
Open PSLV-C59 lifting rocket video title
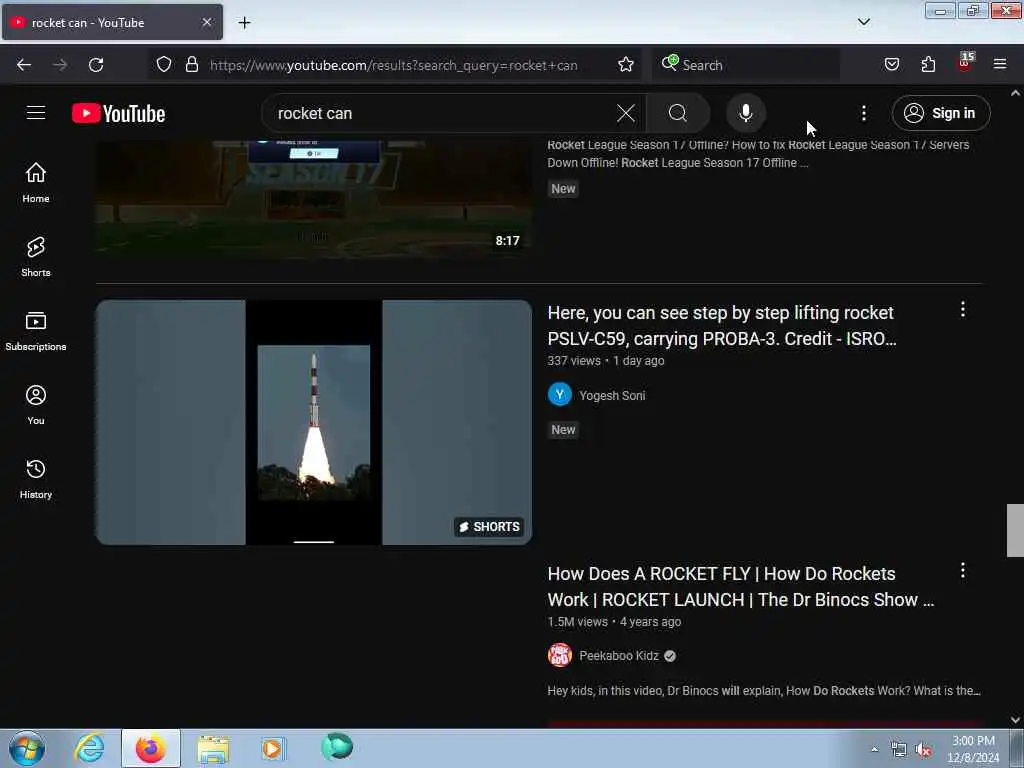click(x=722, y=326)
